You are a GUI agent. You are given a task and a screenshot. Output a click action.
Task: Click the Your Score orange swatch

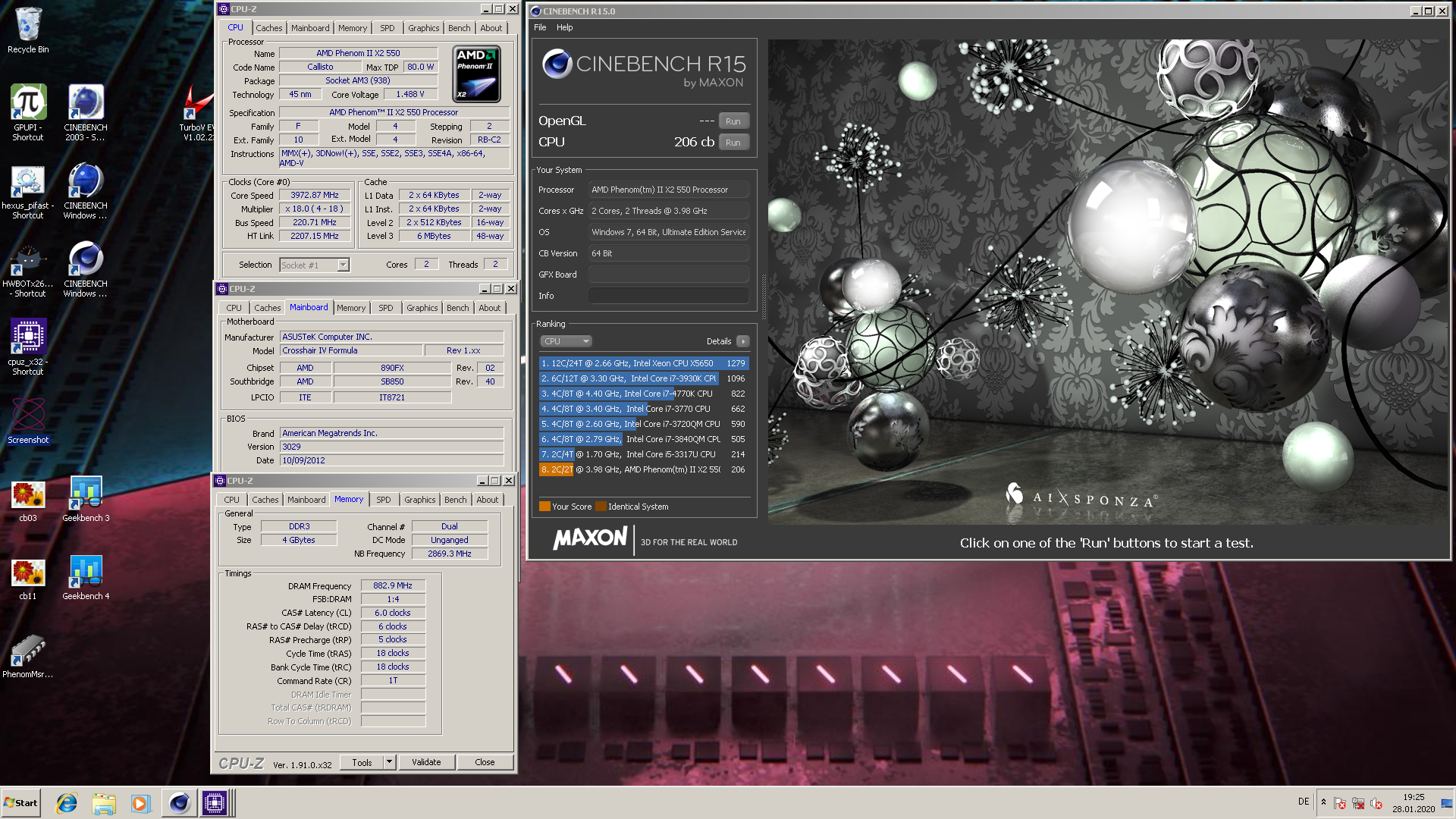(x=544, y=507)
